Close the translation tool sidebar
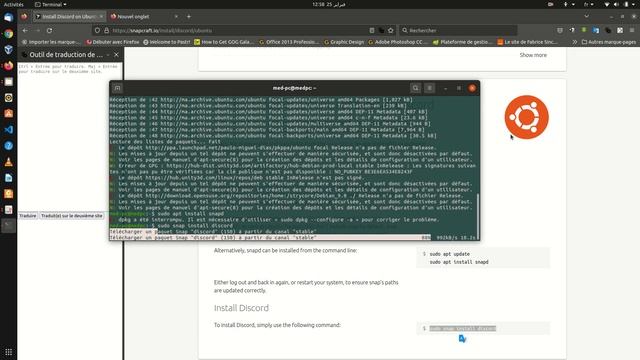Screen dimensions: 640x360 [116, 55]
